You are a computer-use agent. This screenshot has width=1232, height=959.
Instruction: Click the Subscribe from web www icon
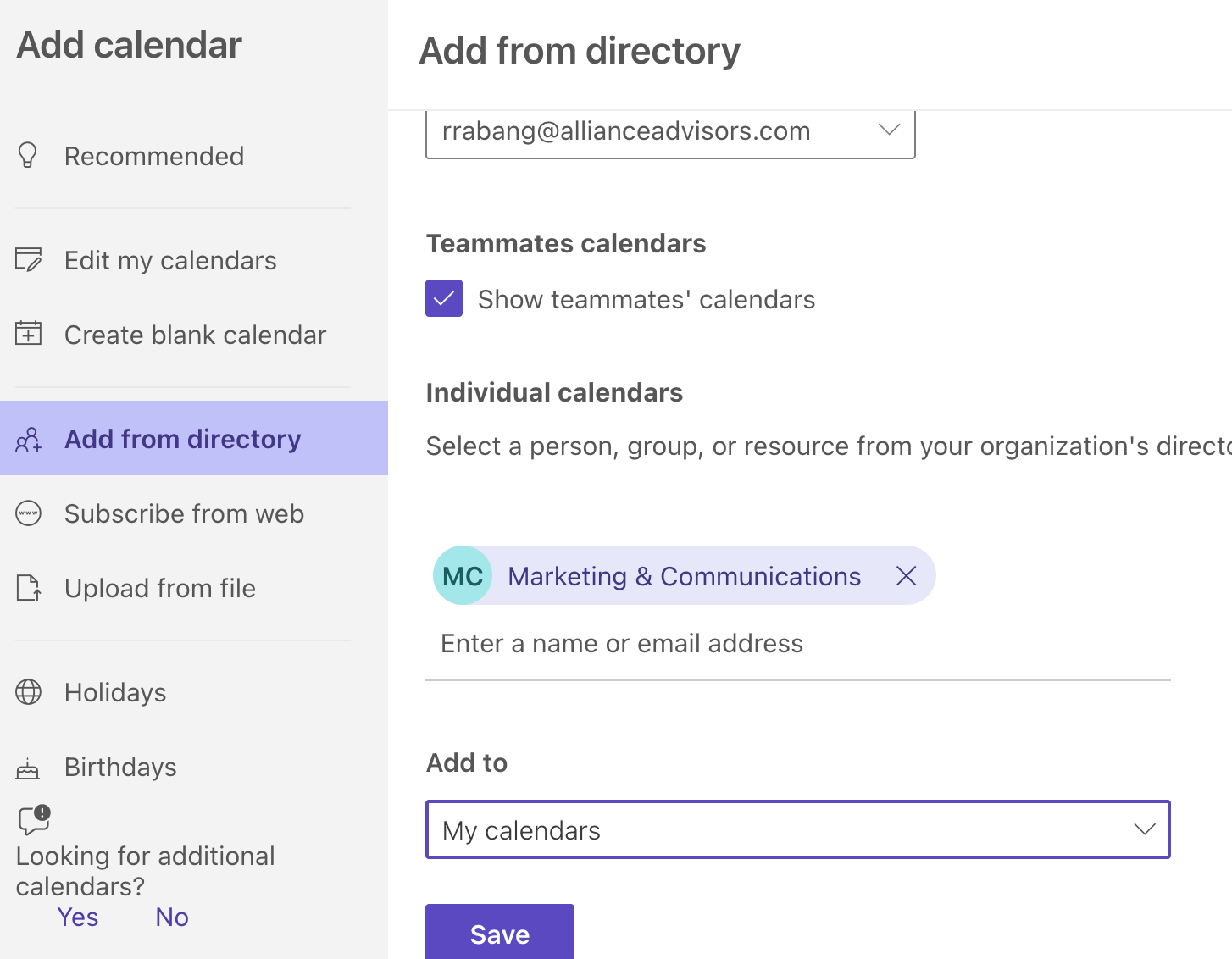(28, 513)
